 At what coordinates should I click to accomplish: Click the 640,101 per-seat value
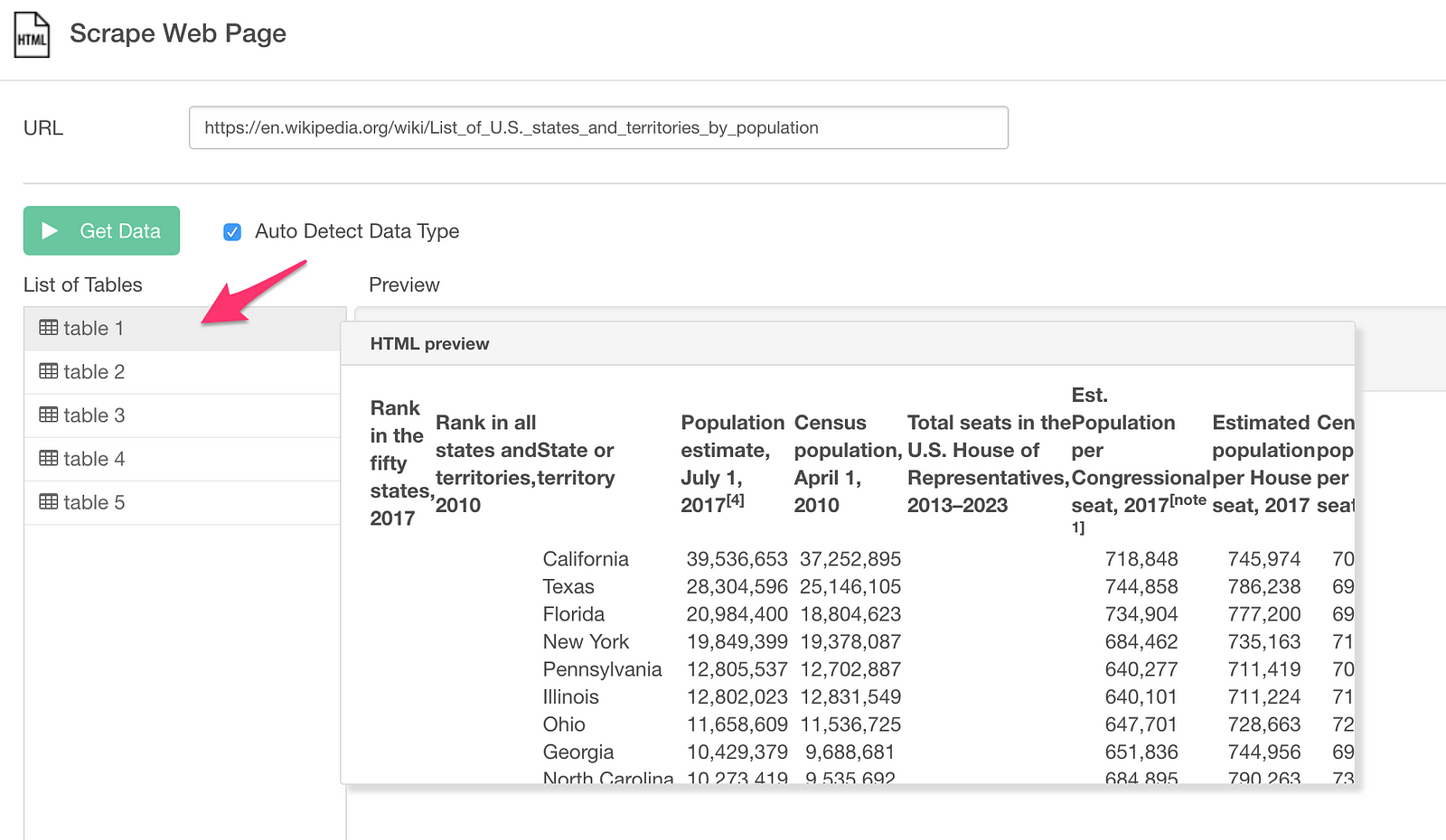(x=1141, y=697)
